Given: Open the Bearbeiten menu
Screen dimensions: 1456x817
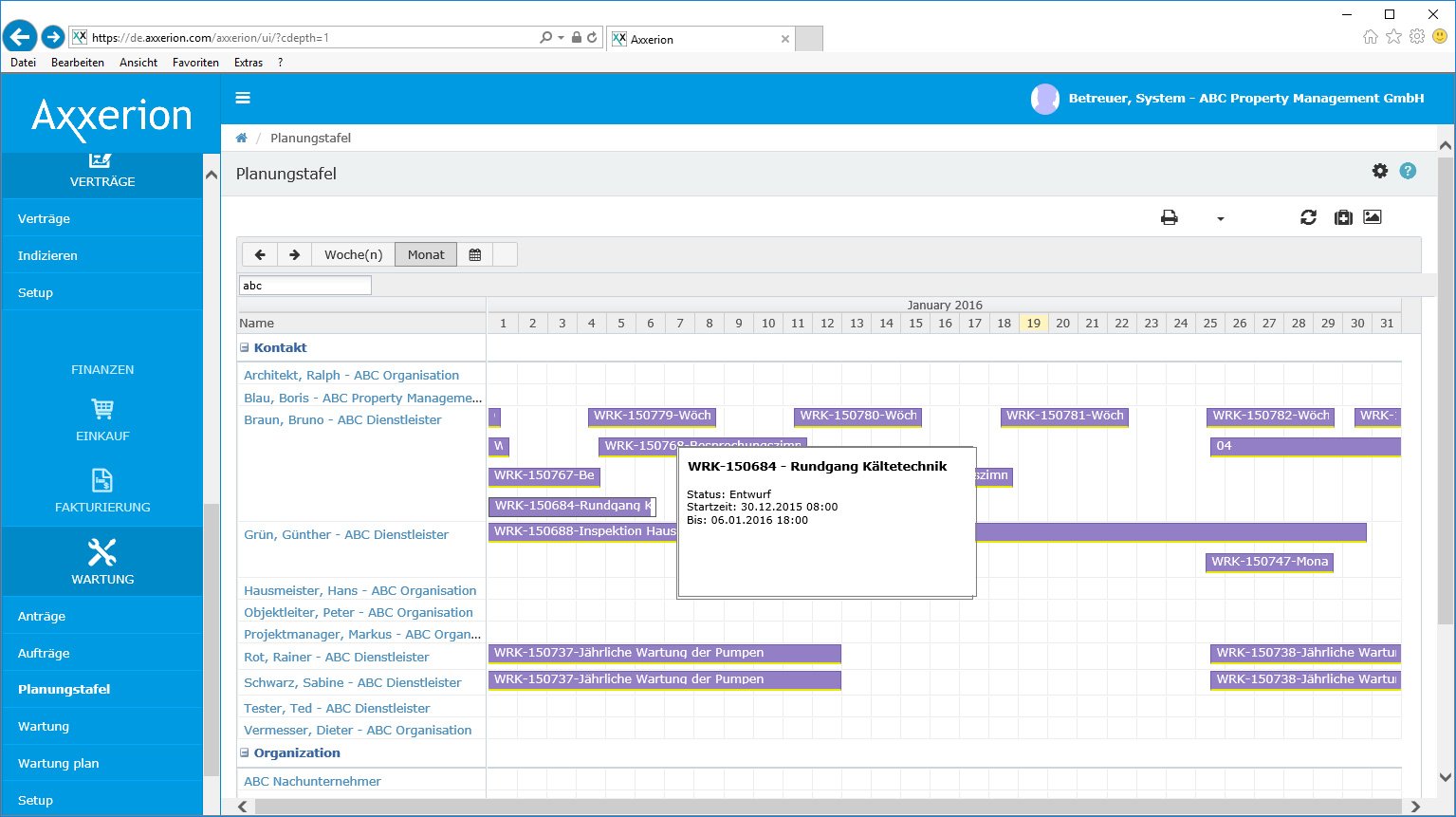Looking at the screenshot, I should 78,63.
